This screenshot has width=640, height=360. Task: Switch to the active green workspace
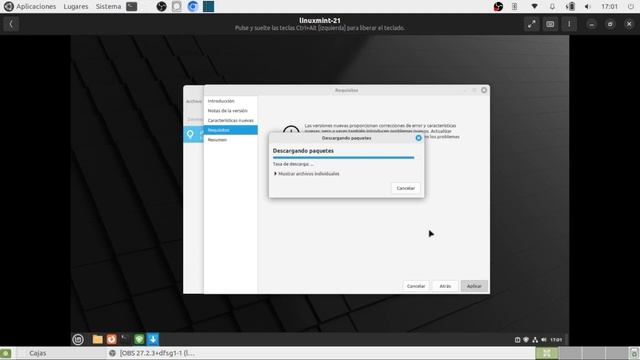pos(547,353)
